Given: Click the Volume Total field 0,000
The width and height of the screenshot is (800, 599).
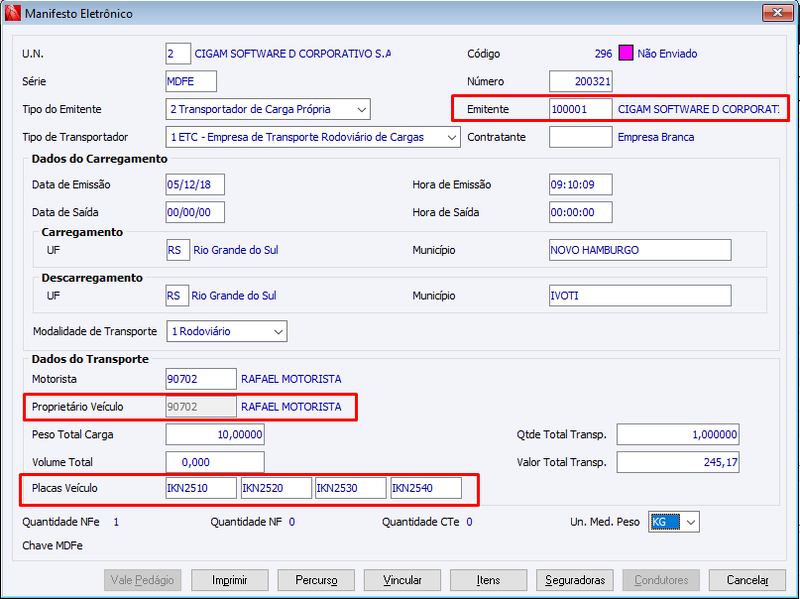Looking at the screenshot, I should (215, 462).
